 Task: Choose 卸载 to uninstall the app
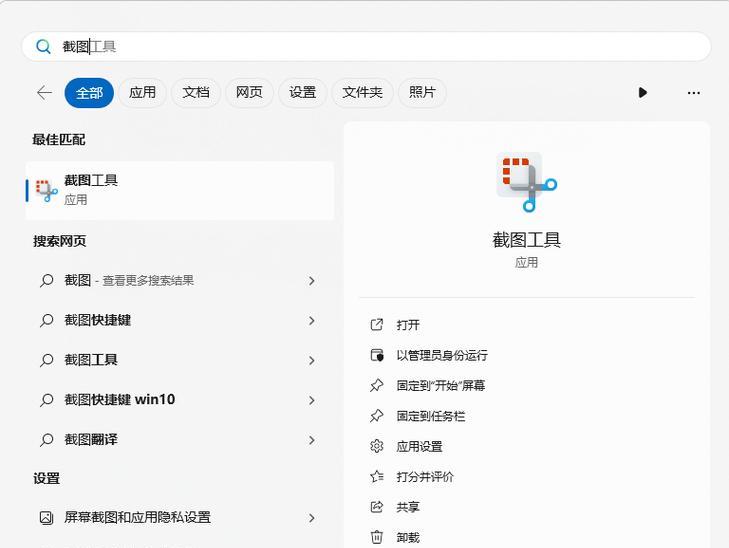408,538
